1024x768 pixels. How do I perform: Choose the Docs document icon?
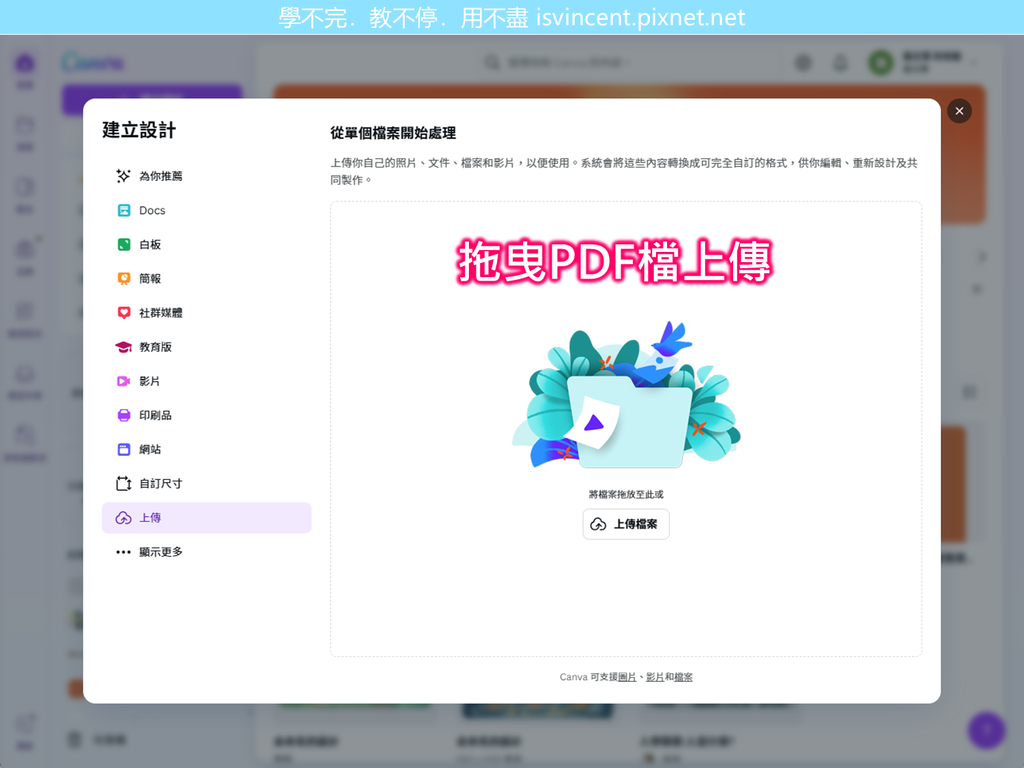pos(123,210)
